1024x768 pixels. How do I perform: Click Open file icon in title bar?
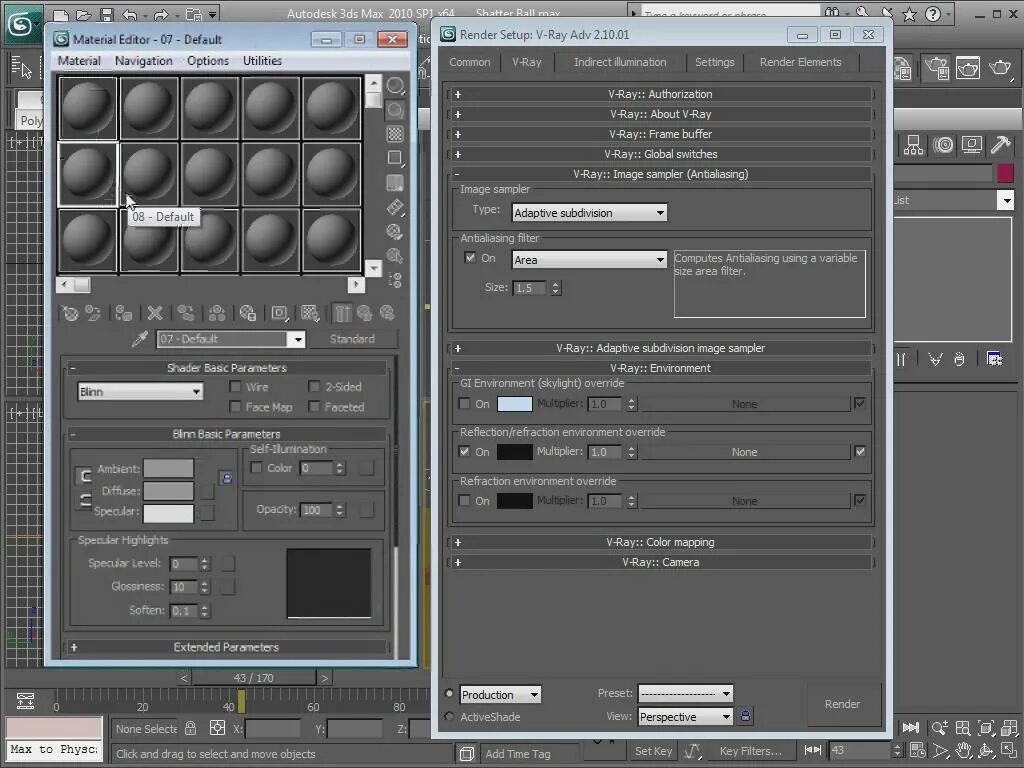(x=83, y=14)
